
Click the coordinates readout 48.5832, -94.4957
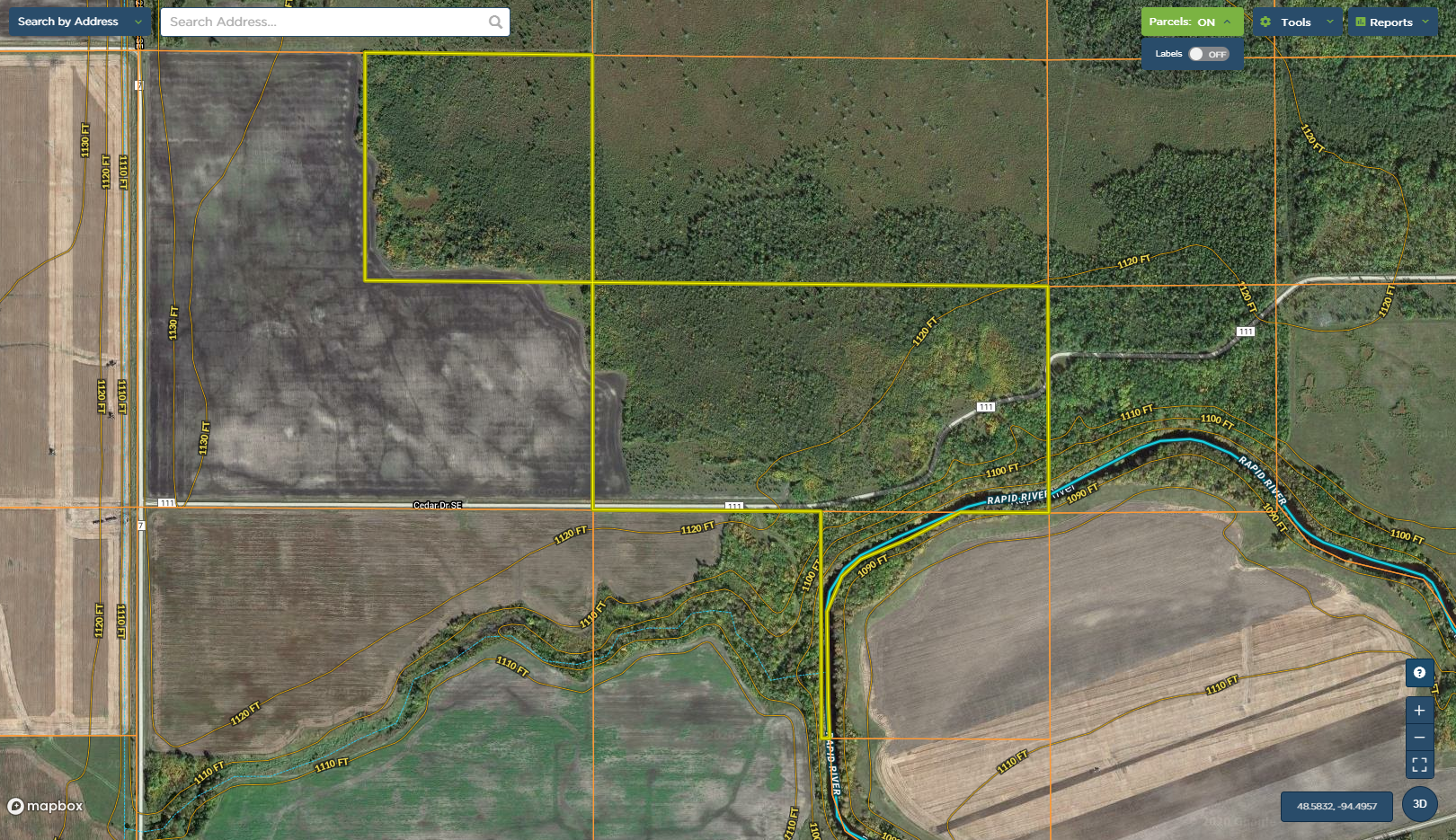1336,806
